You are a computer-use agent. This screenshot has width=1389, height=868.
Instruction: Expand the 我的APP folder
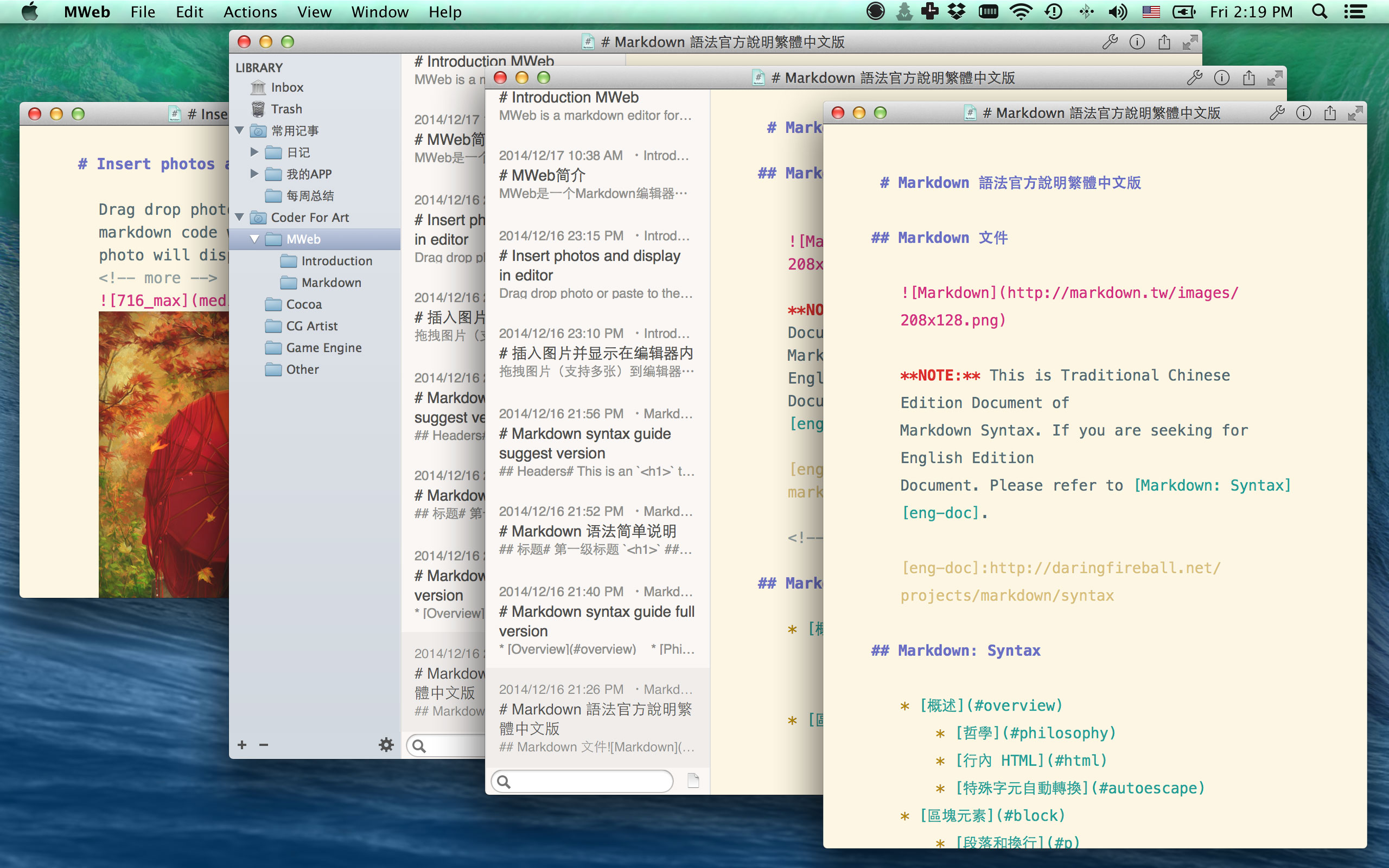tap(254, 174)
